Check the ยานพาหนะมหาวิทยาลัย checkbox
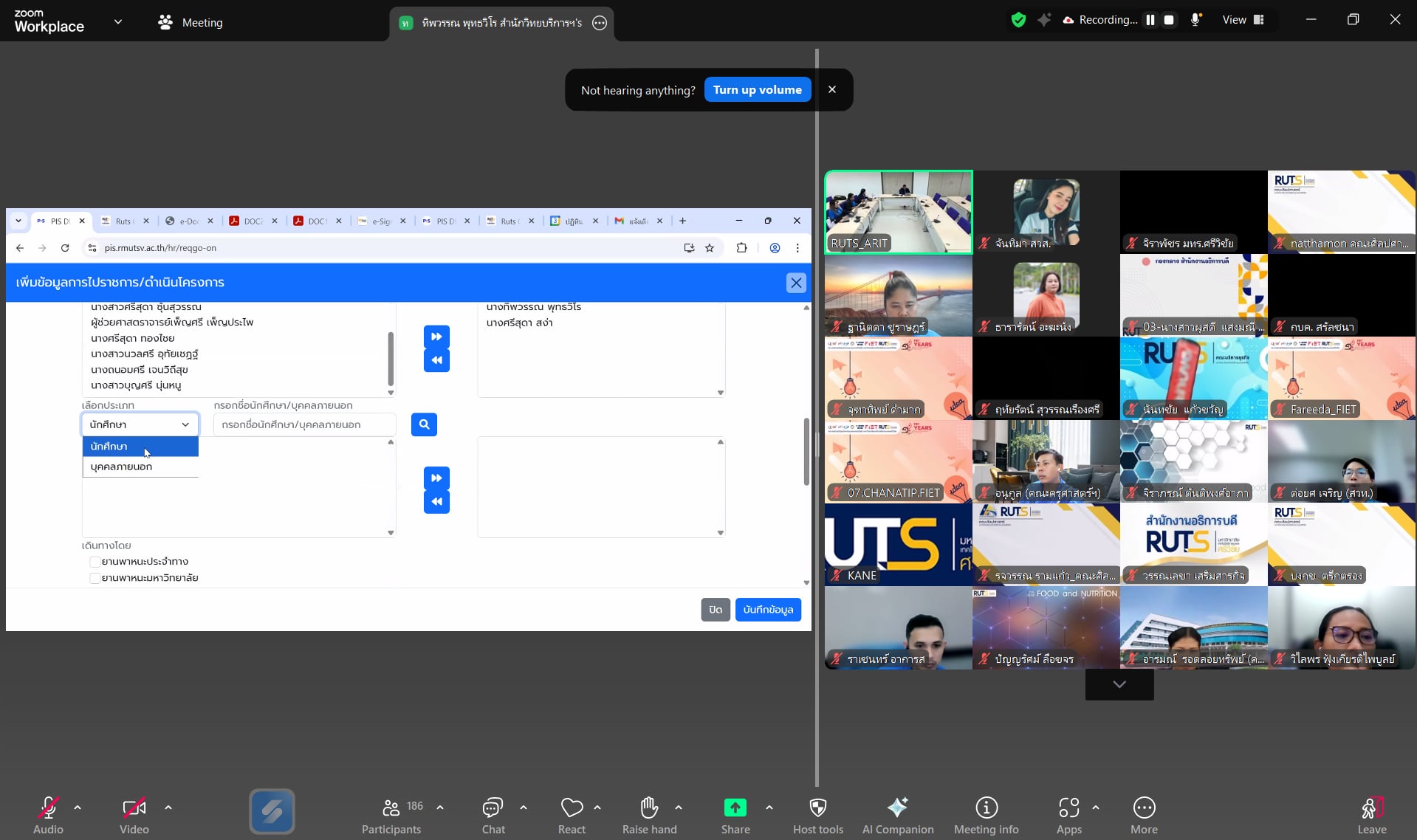This screenshot has height=840, width=1417. pyautogui.click(x=95, y=578)
